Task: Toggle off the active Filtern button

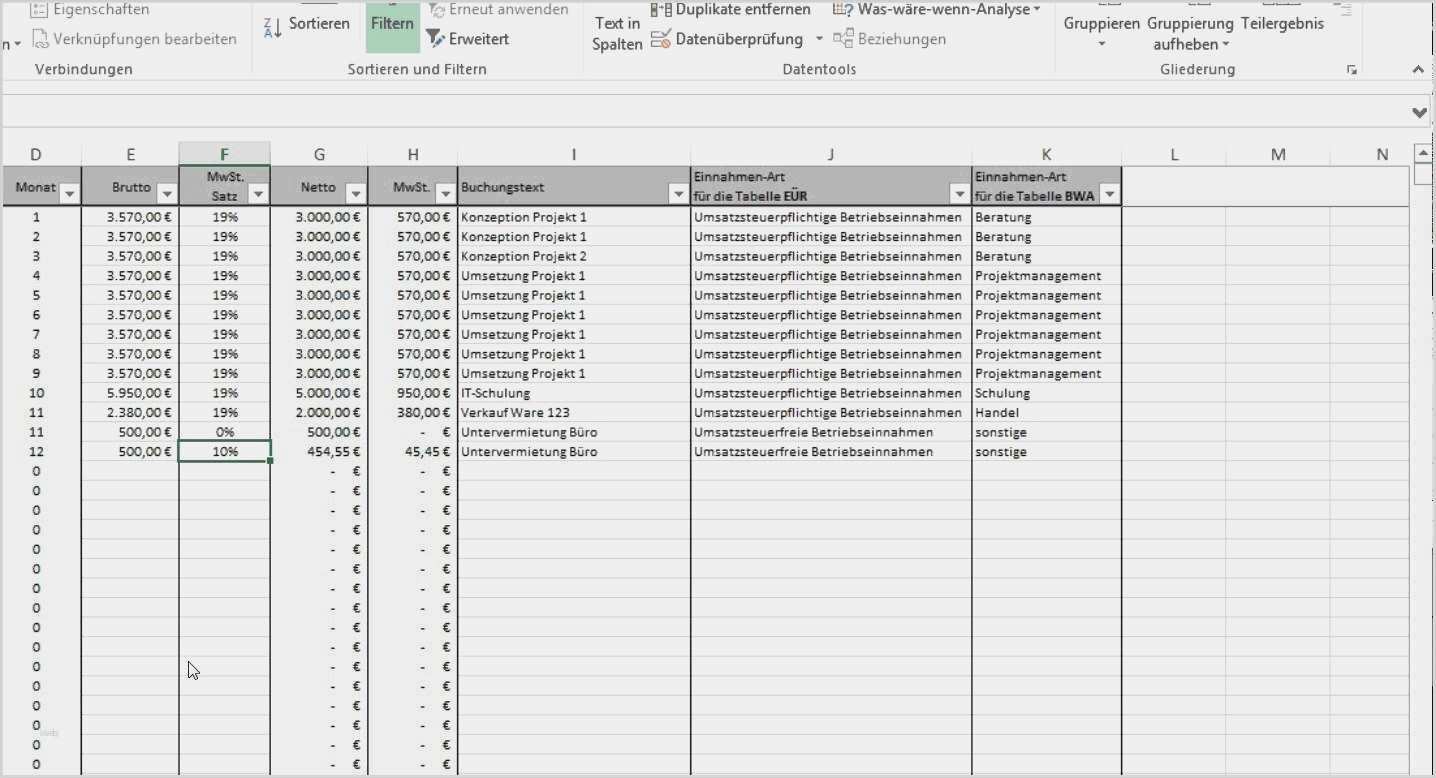Action: pyautogui.click(x=392, y=23)
